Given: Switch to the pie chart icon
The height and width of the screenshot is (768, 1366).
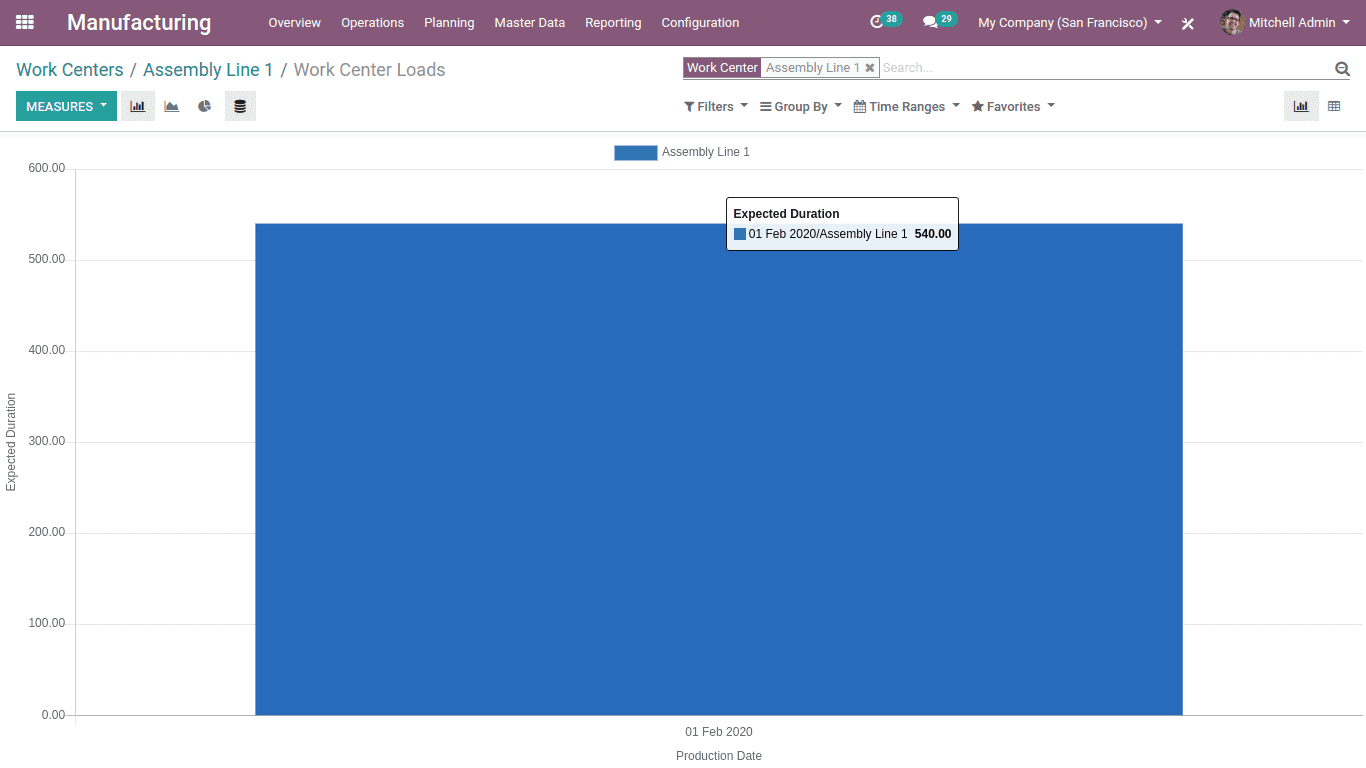Looking at the screenshot, I should tap(205, 106).
